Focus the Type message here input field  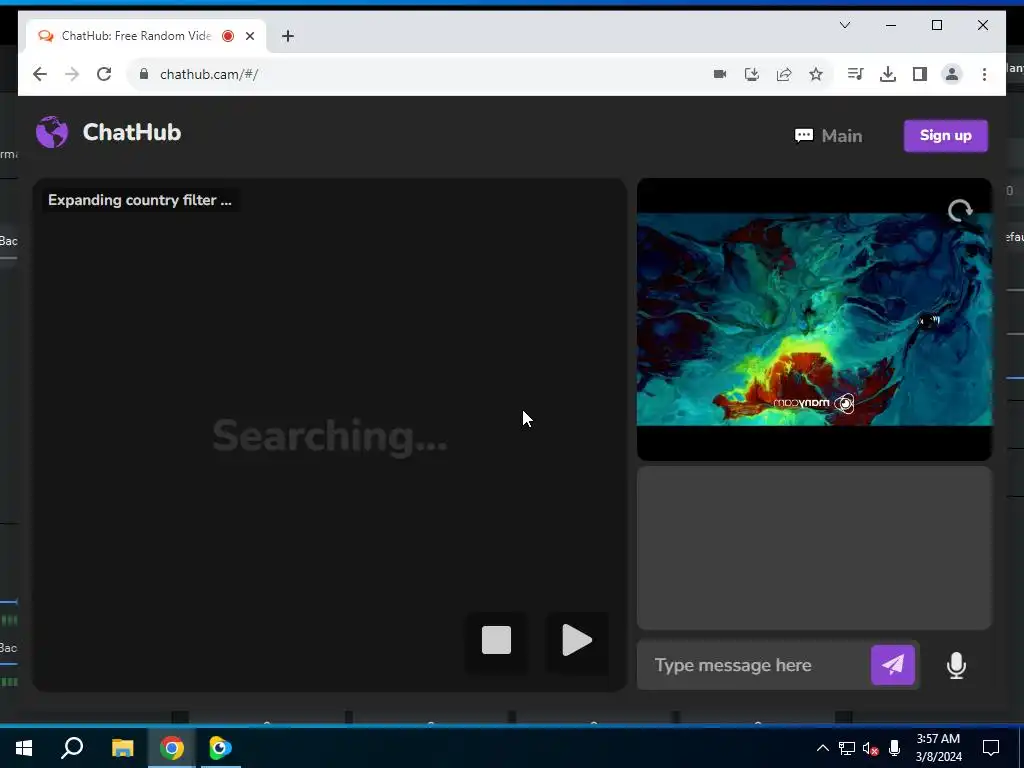pyautogui.click(x=754, y=665)
